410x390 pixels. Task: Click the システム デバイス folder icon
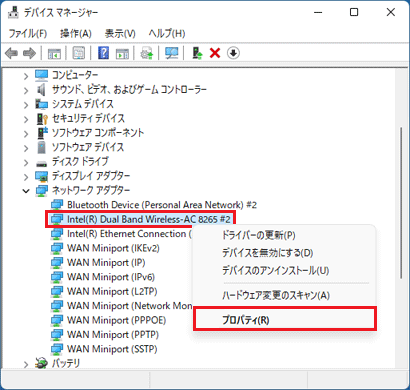(x=42, y=104)
